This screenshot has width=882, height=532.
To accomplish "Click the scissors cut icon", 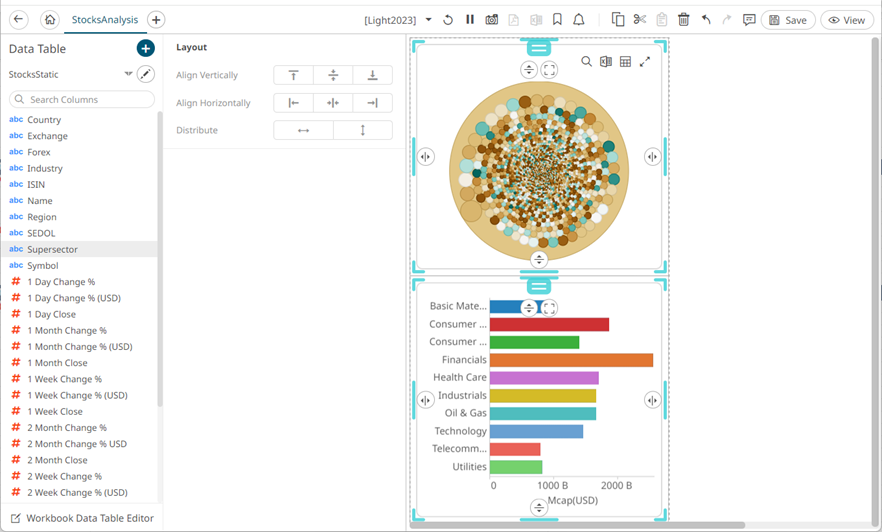I will tap(640, 20).
